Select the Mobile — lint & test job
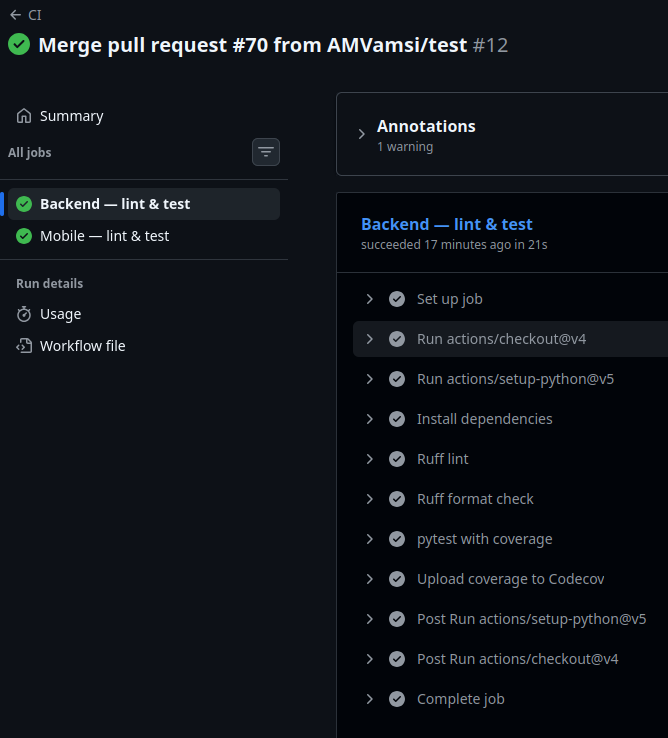Viewport: 668px width, 738px height. pos(144,236)
